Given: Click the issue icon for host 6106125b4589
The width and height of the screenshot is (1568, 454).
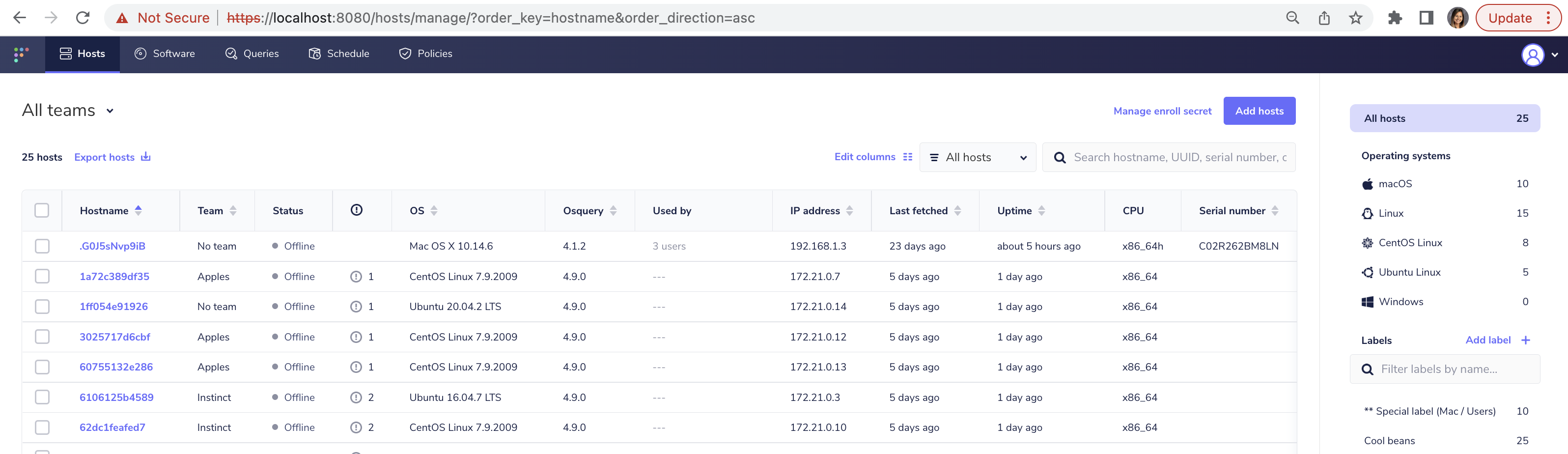Looking at the screenshot, I should tap(356, 397).
